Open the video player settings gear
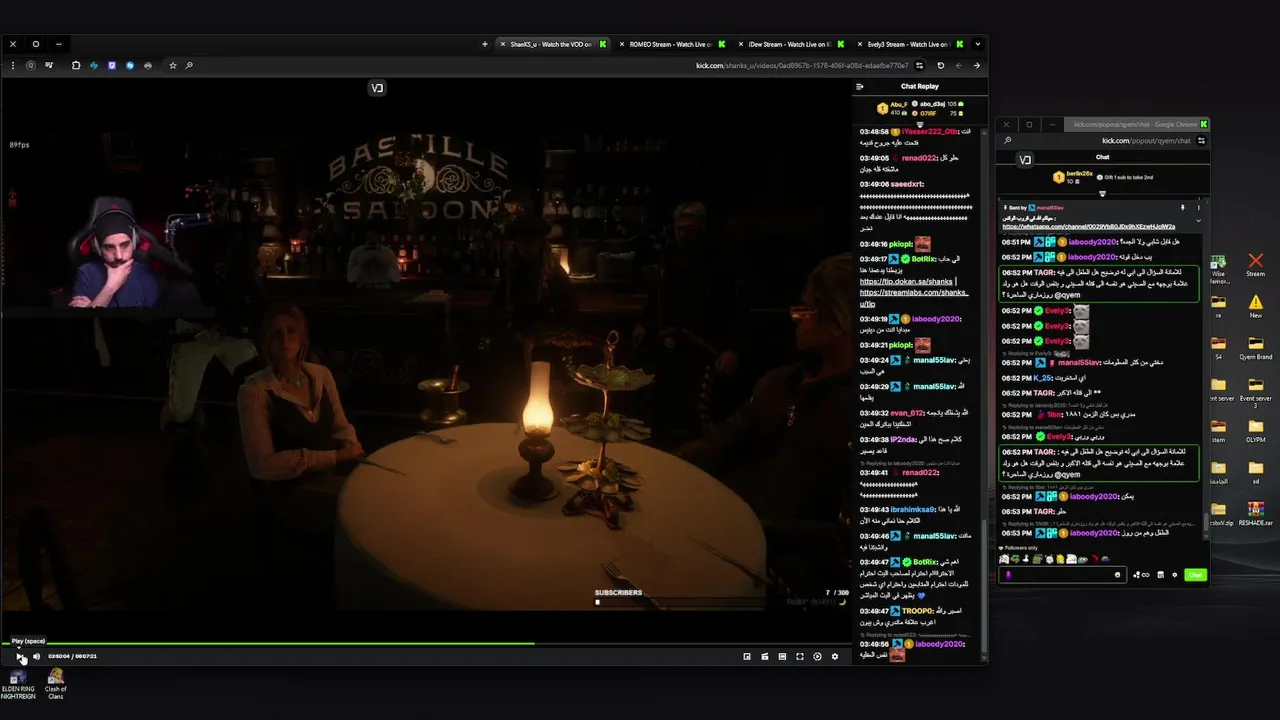Screen dimensions: 1280x720 pyautogui.click(x=835, y=657)
